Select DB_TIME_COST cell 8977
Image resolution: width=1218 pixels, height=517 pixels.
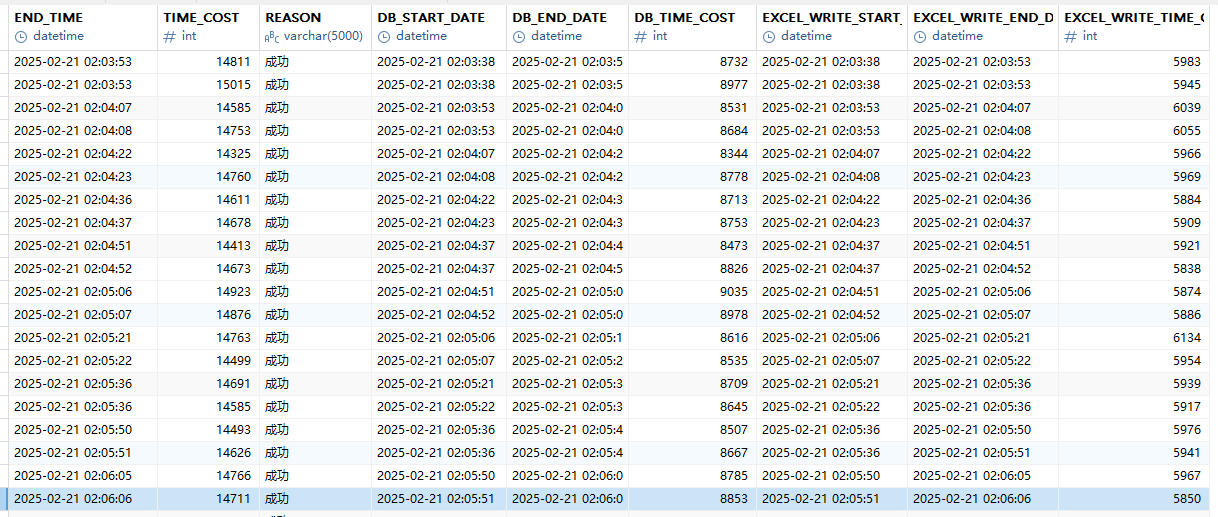point(693,85)
